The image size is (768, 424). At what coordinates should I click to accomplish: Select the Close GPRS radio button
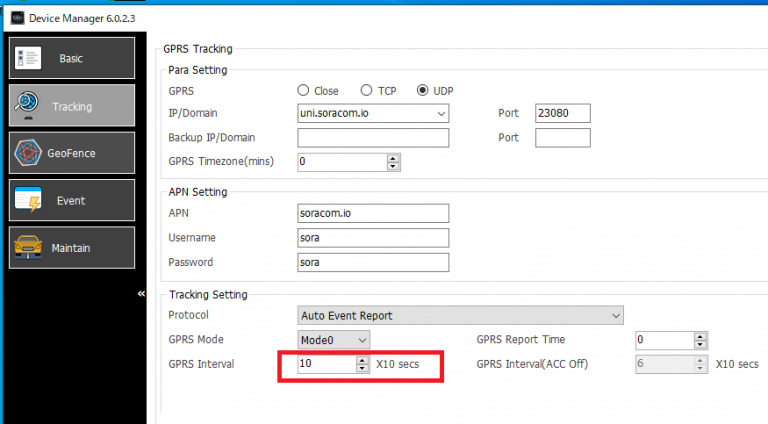[304, 90]
